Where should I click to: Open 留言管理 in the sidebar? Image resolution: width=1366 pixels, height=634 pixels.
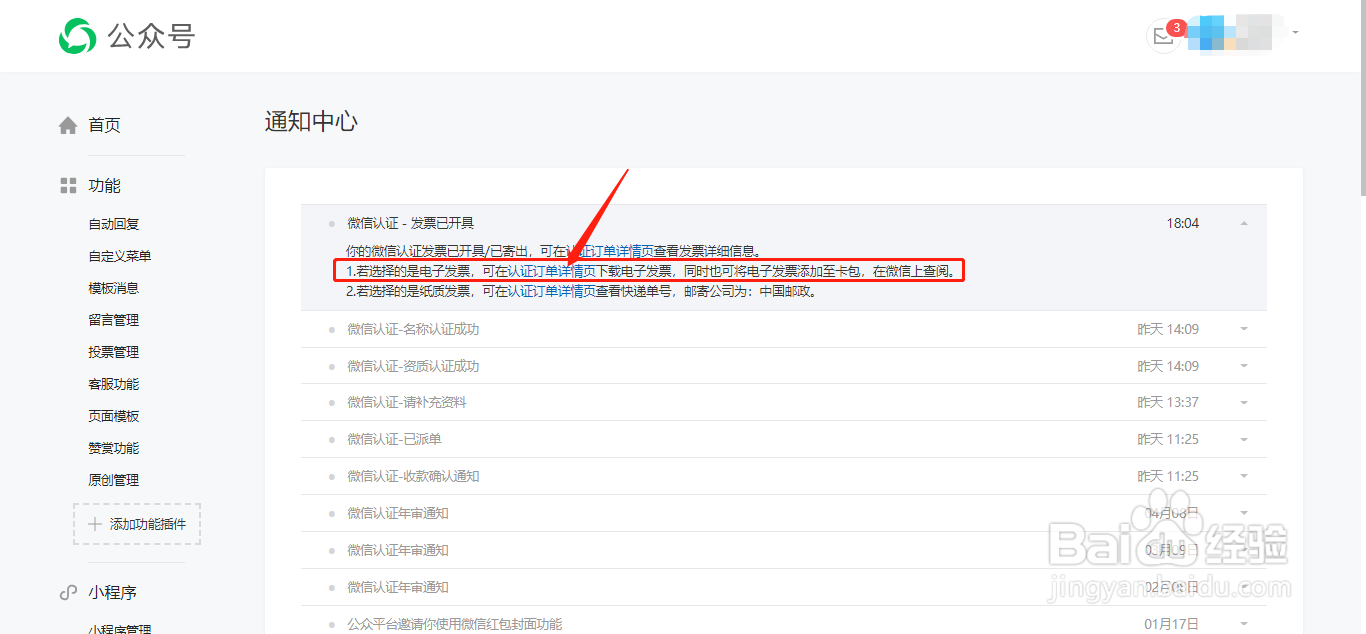(114, 320)
